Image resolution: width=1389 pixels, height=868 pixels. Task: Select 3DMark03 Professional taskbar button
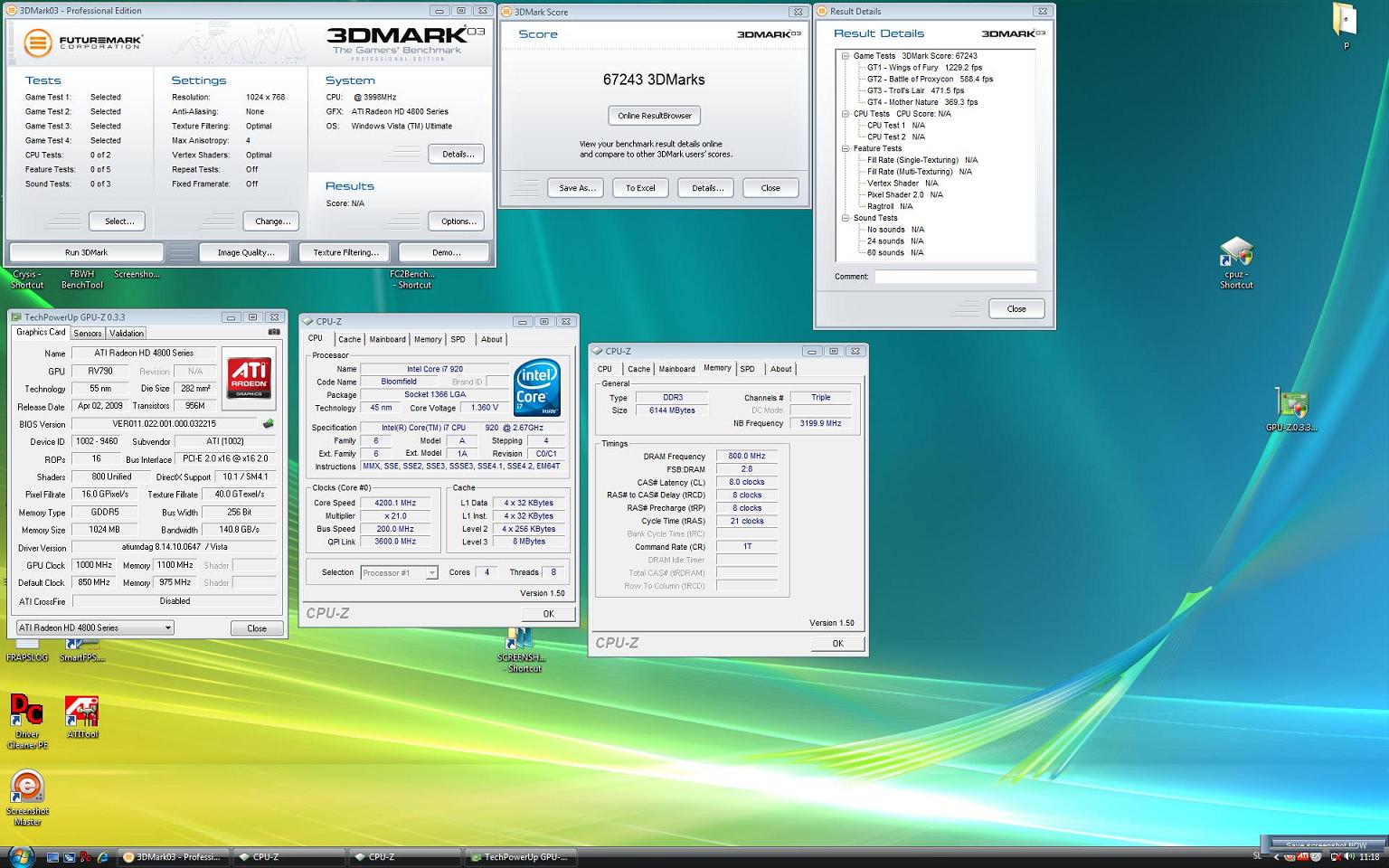coord(174,856)
